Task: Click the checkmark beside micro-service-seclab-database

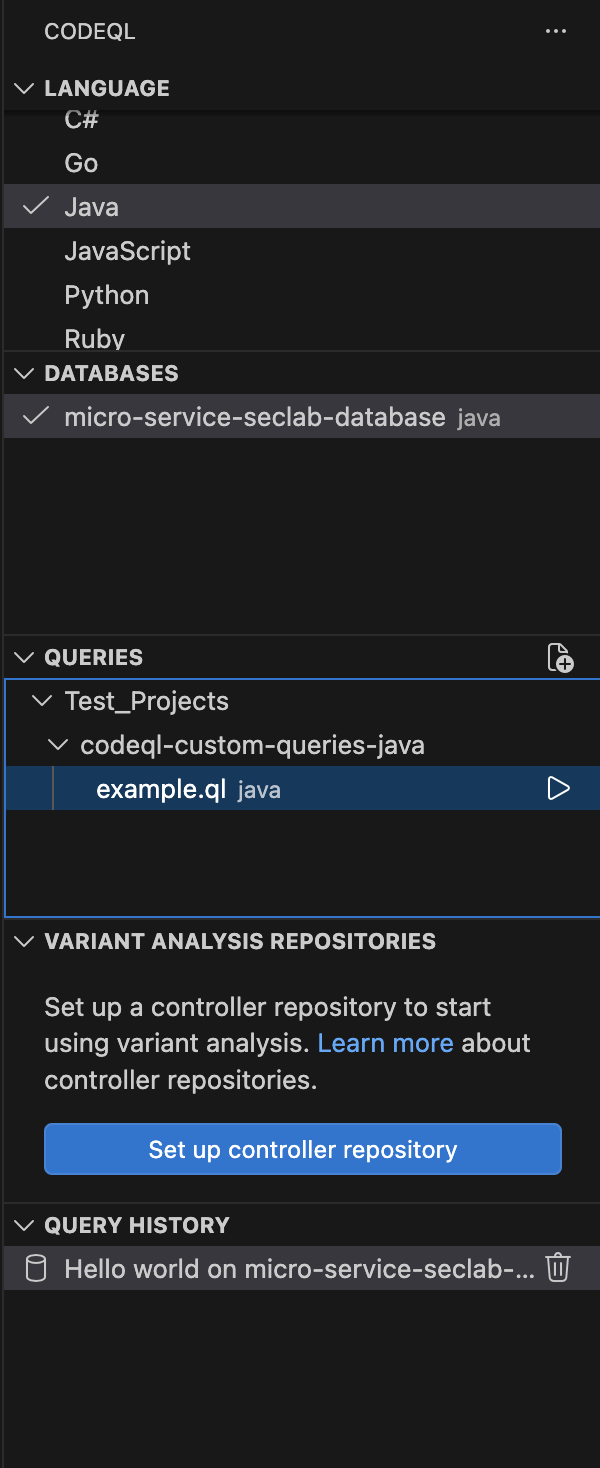Action: pos(36,417)
